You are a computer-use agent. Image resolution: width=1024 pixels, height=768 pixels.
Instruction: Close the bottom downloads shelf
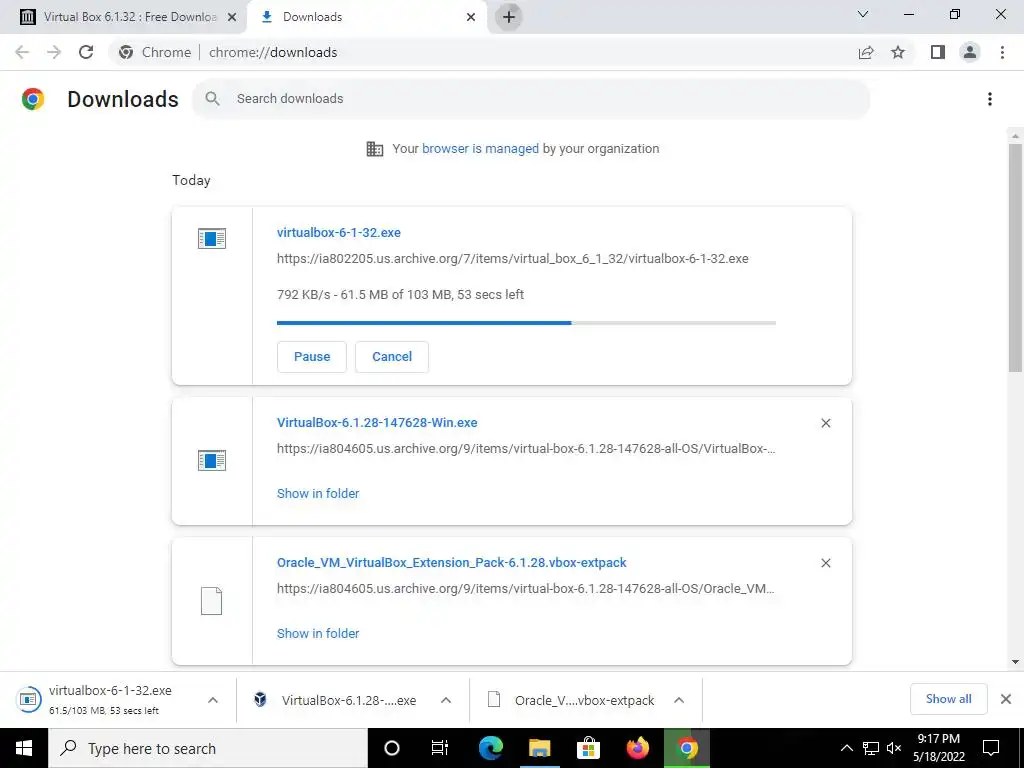click(1006, 699)
